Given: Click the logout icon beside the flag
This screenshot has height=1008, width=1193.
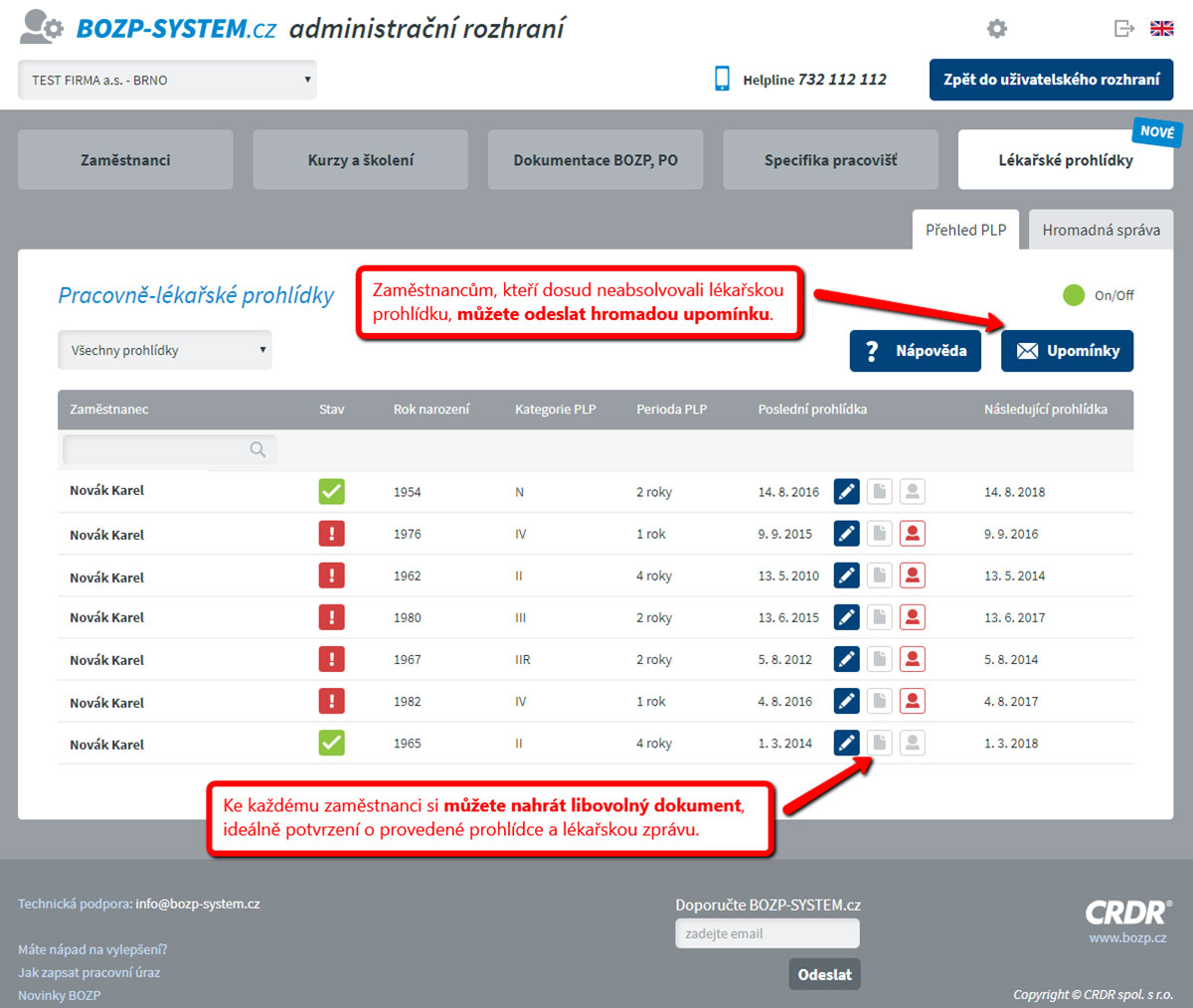Looking at the screenshot, I should pos(1124,29).
